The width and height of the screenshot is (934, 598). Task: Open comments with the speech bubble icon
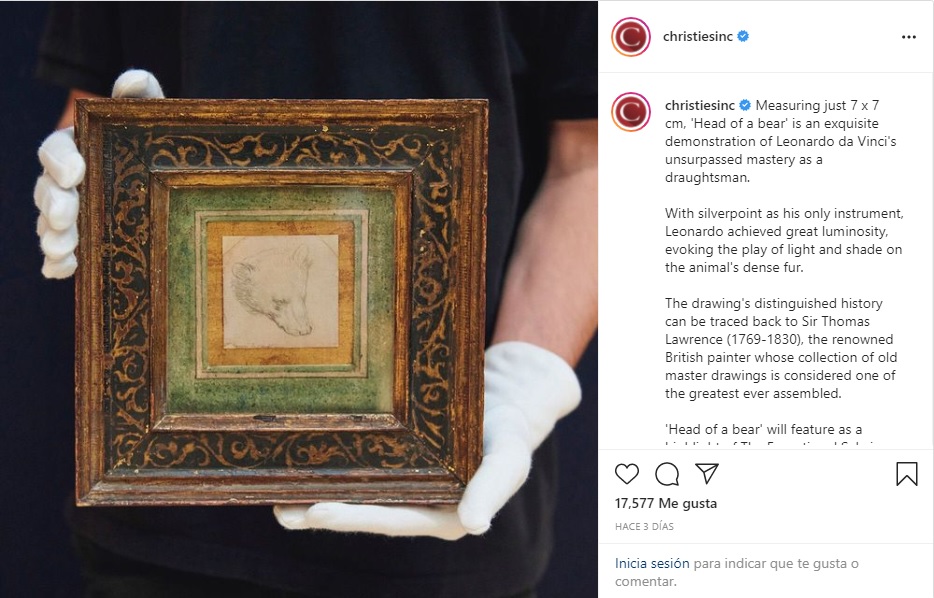pyautogui.click(x=667, y=474)
